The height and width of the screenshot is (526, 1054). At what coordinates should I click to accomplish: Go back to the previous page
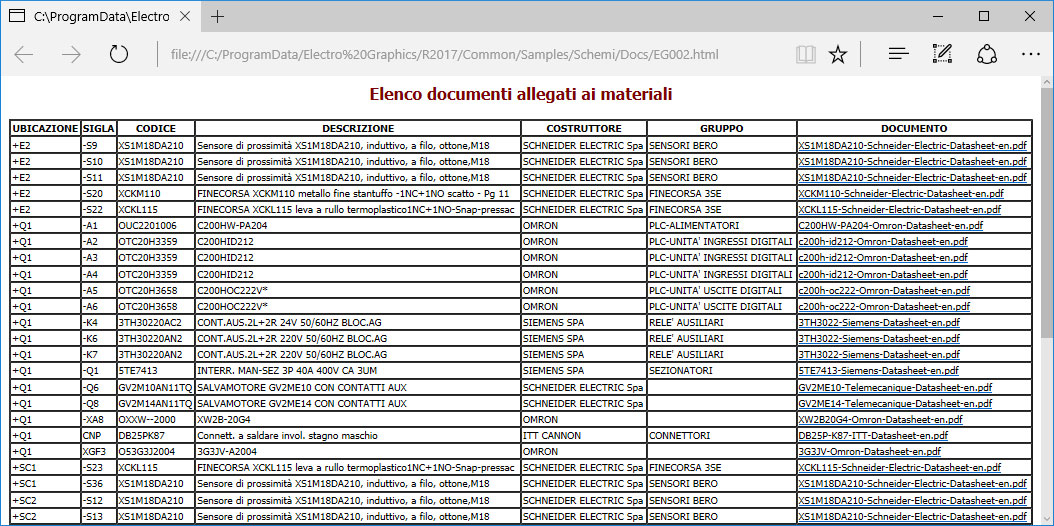click(24, 54)
